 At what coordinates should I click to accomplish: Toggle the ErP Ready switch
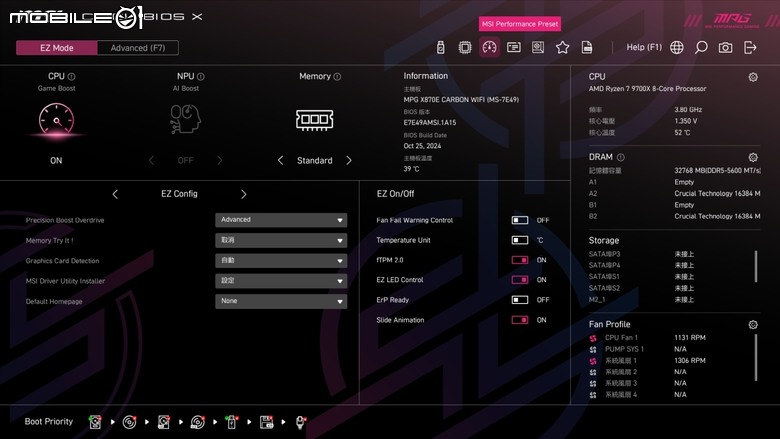(520, 299)
